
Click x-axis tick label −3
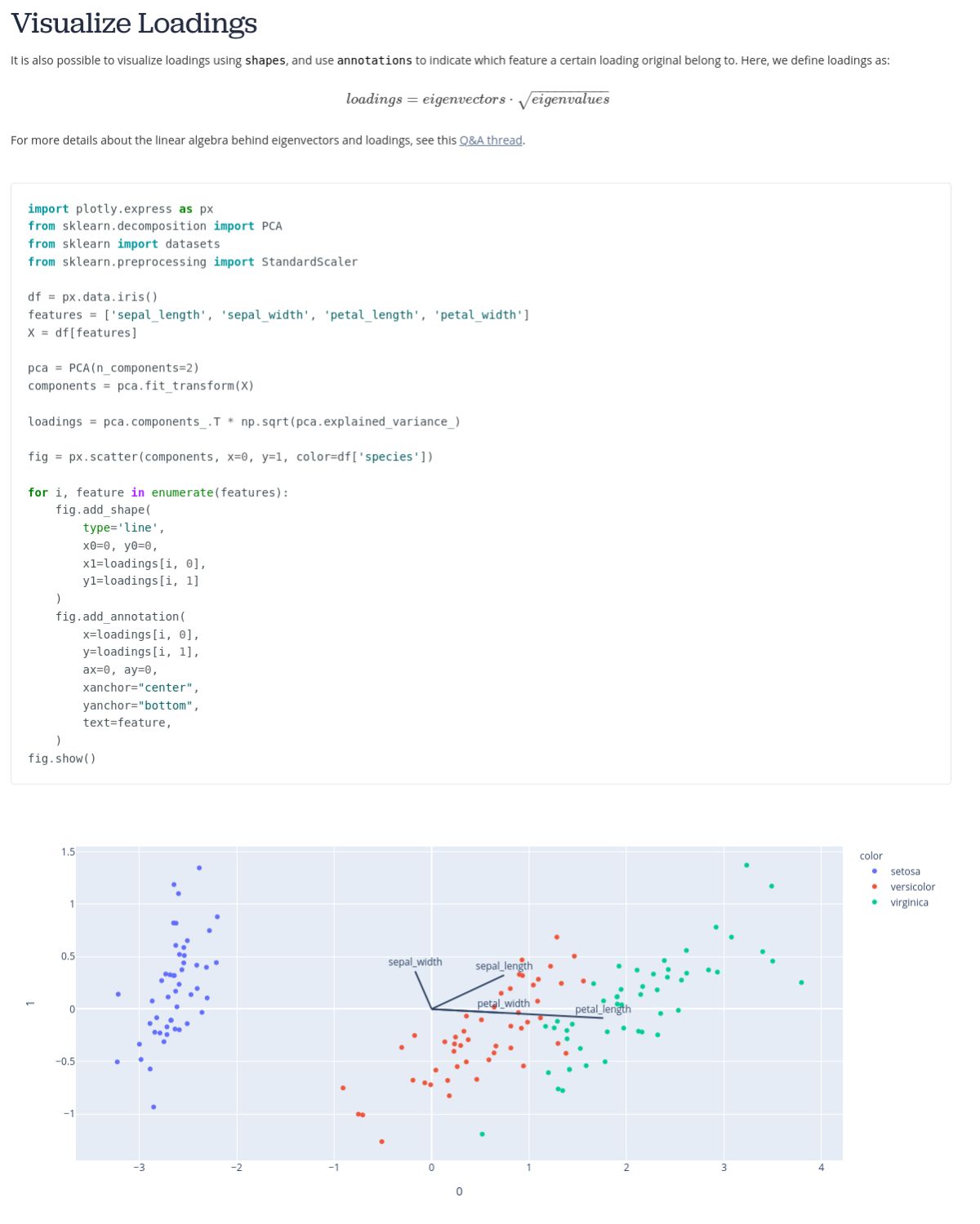click(139, 1168)
